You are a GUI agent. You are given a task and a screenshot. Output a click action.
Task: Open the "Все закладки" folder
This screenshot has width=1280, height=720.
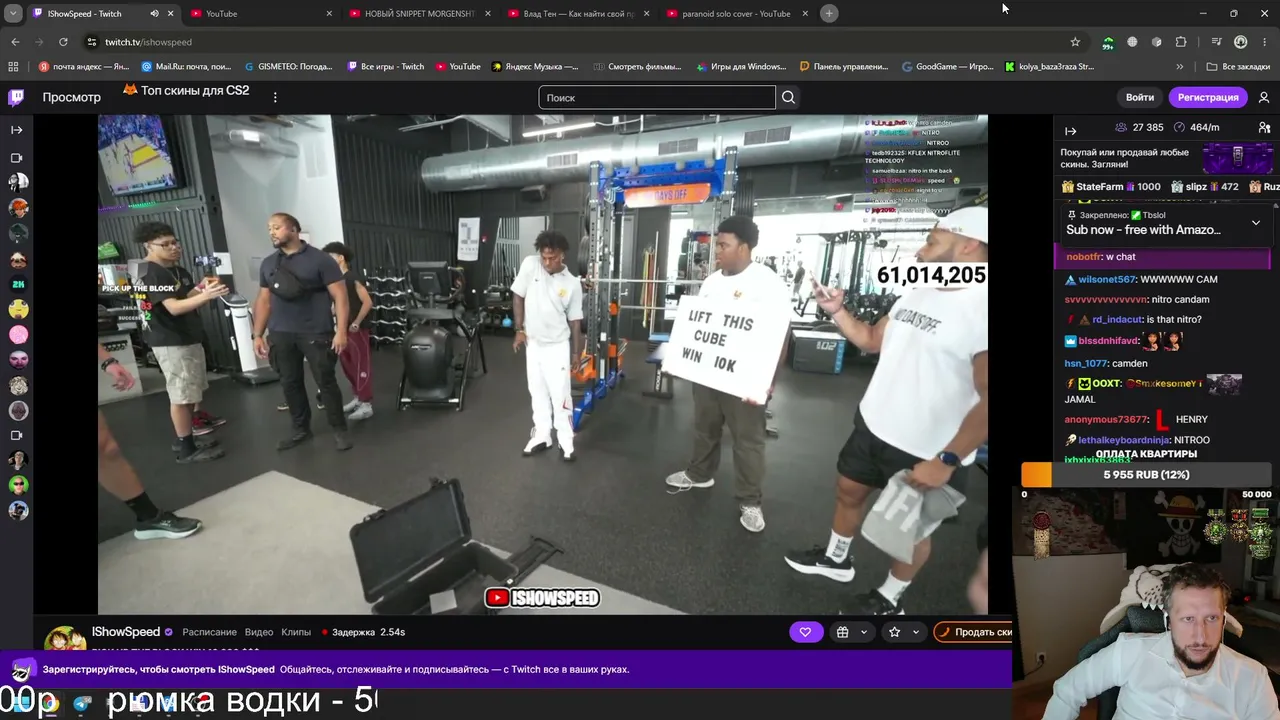click(1239, 67)
